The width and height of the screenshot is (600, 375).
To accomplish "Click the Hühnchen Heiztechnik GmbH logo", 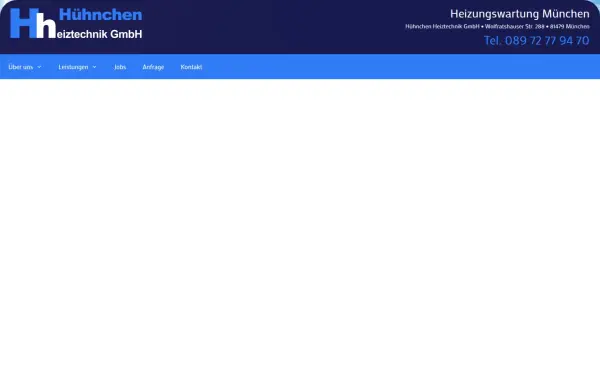I will (76, 24).
